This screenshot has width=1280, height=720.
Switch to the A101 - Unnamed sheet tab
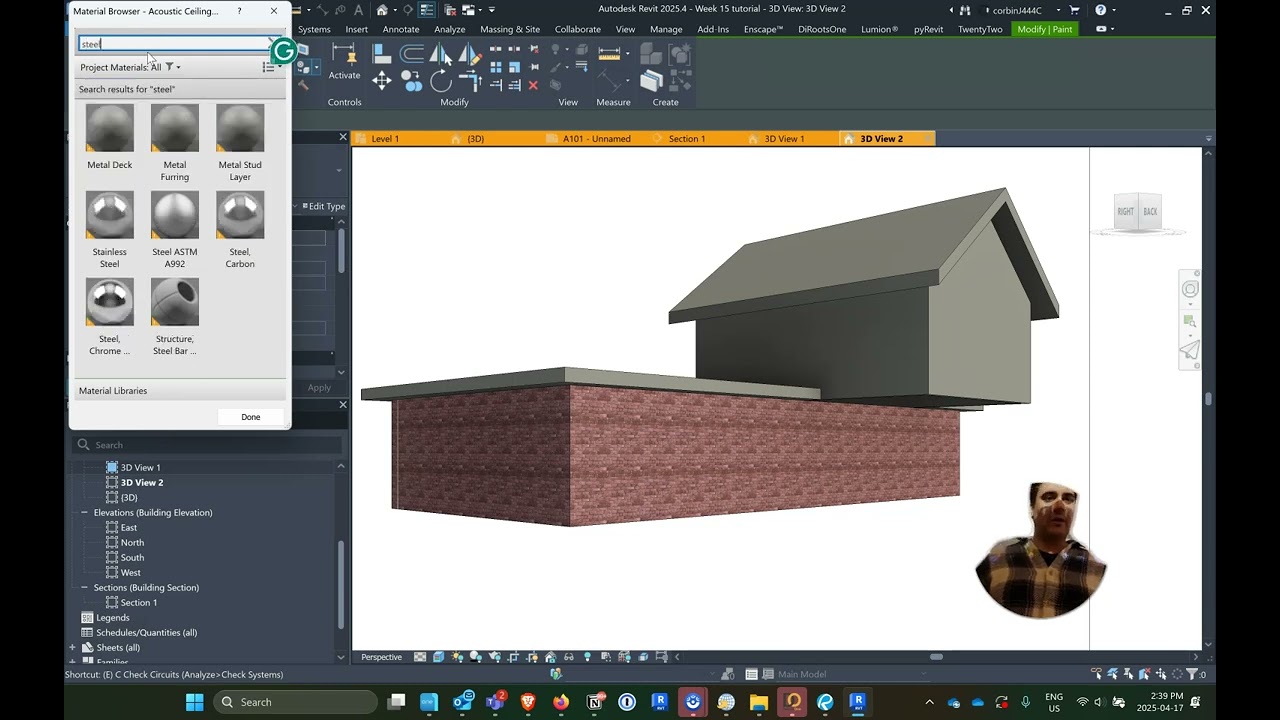(x=596, y=139)
